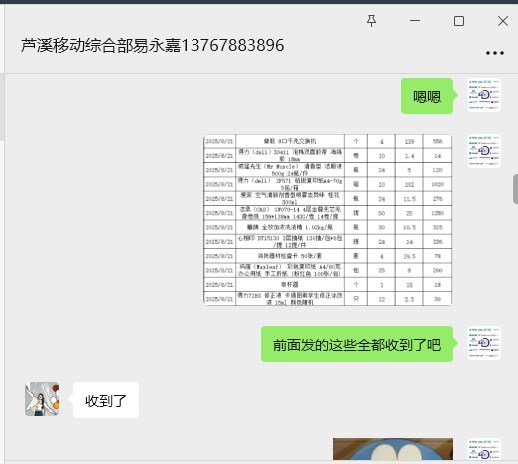Open the contact avatar beside 收到了
Image resolution: width=518 pixels, height=464 pixels.
[42, 399]
